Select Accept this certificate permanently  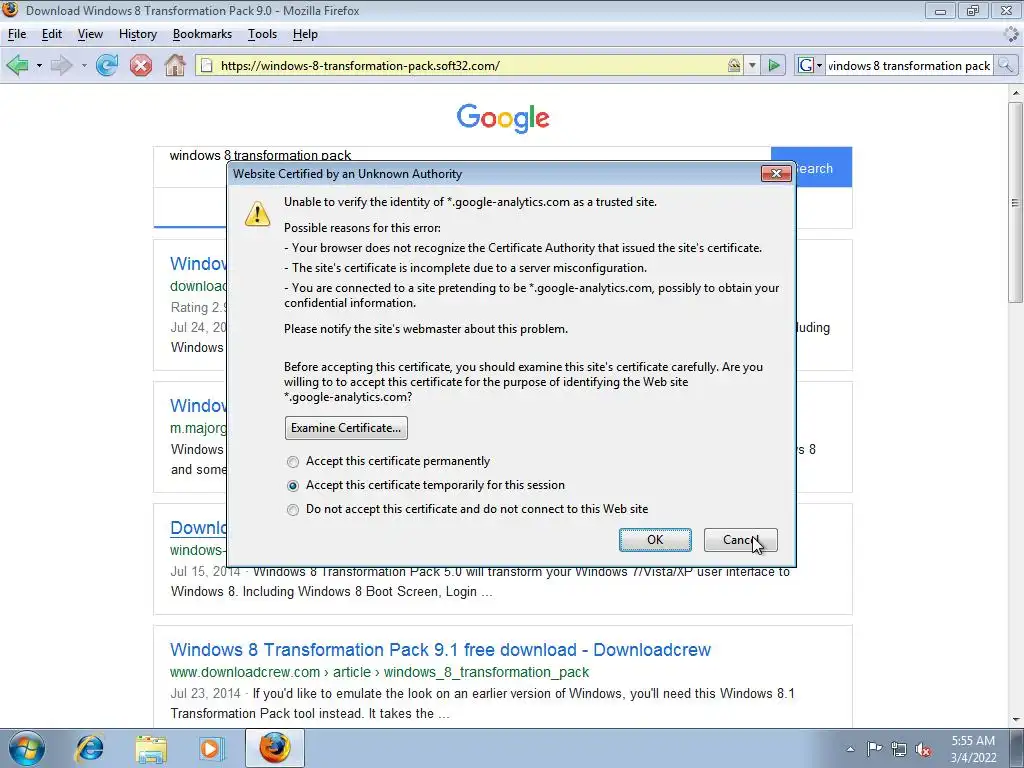coord(293,462)
